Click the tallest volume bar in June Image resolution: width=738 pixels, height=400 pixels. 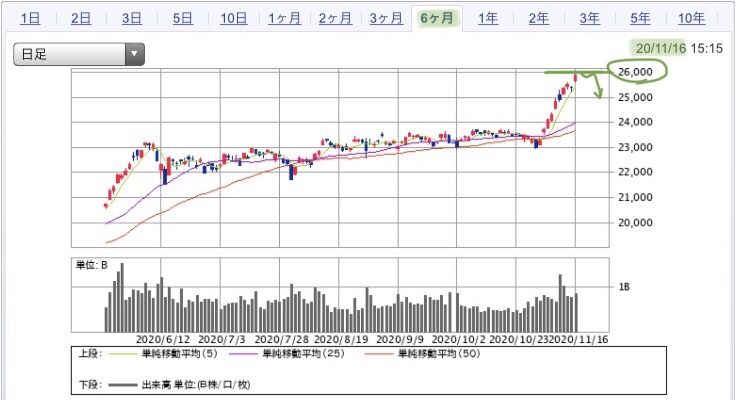pyautogui.click(x=122, y=297)
